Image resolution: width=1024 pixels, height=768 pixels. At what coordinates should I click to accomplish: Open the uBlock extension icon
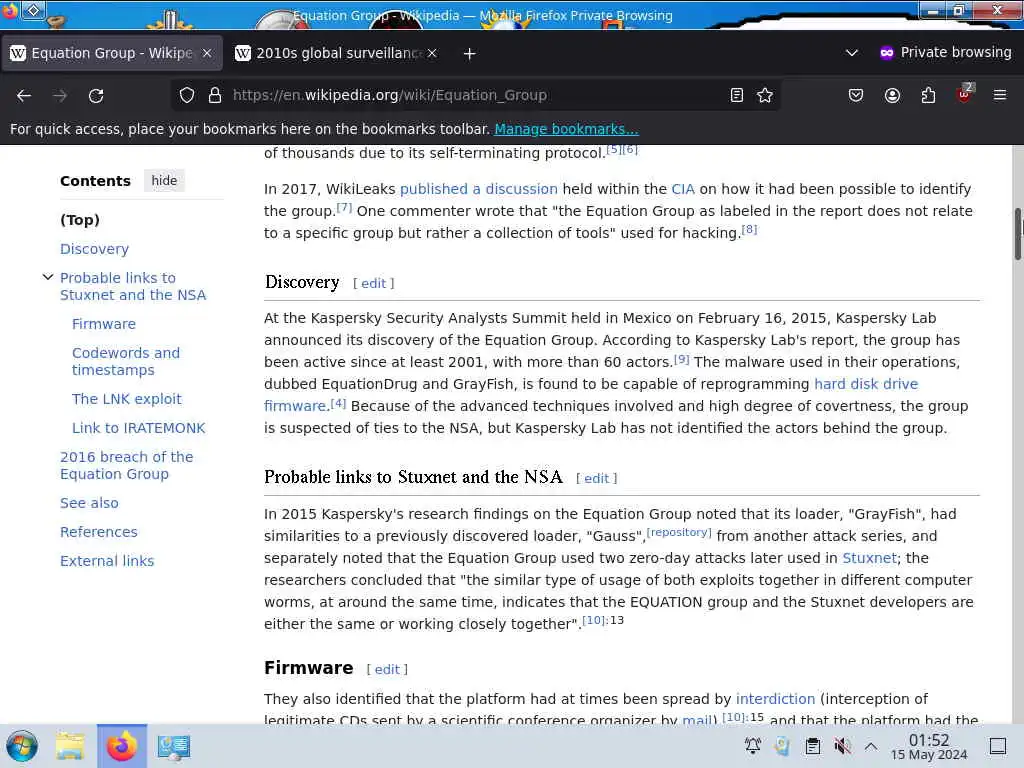point(965,94)
